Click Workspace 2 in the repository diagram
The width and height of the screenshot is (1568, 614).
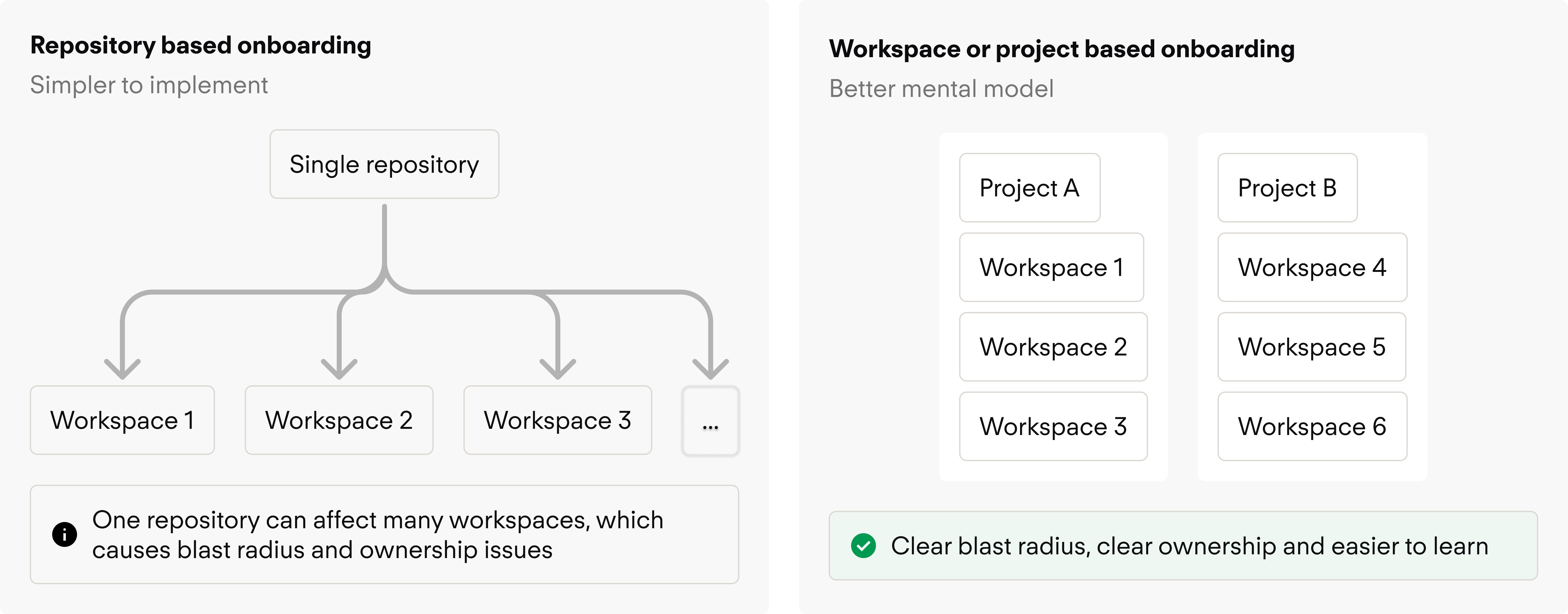339,420
